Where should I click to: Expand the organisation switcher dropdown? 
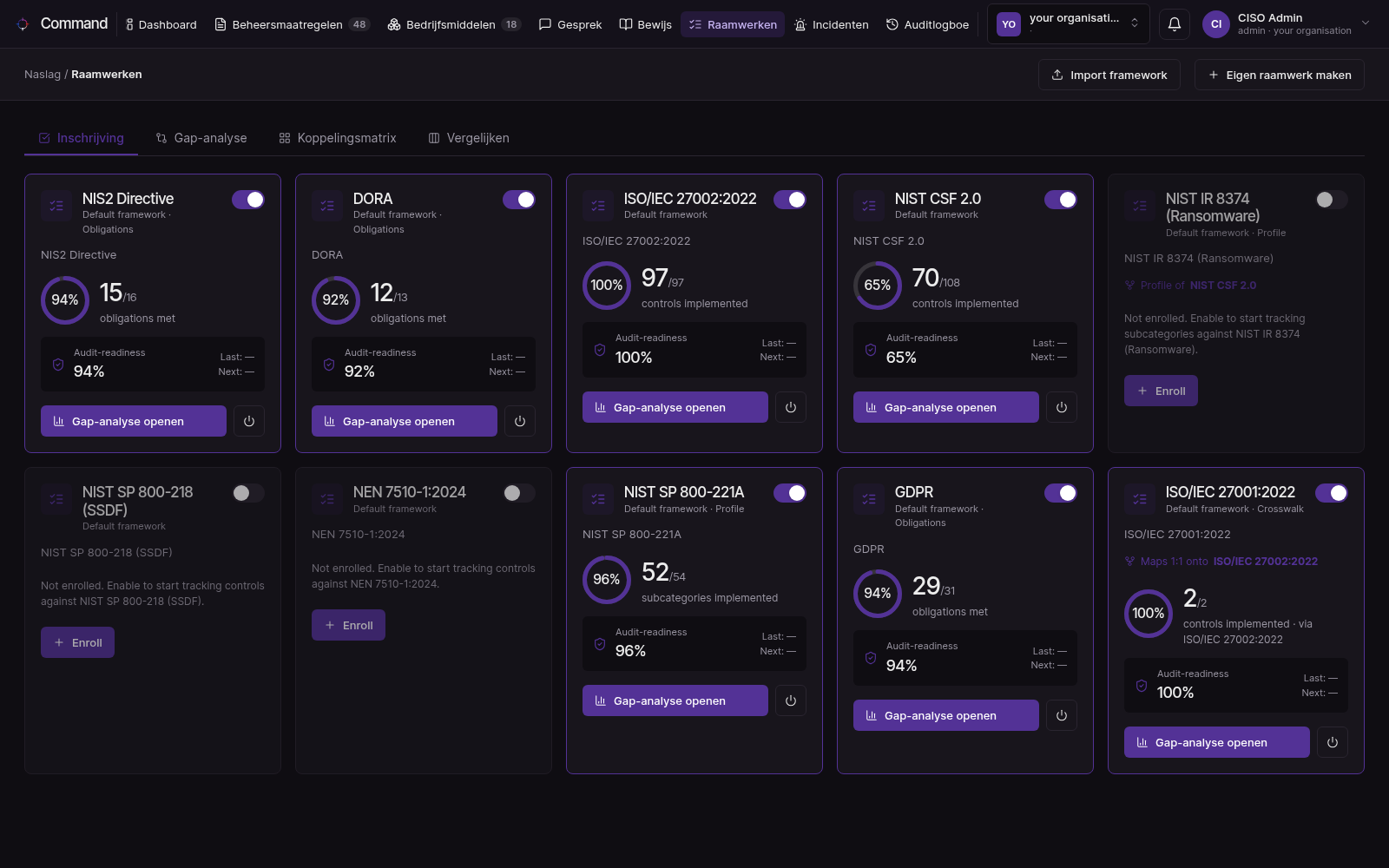tap(1069, 24)
